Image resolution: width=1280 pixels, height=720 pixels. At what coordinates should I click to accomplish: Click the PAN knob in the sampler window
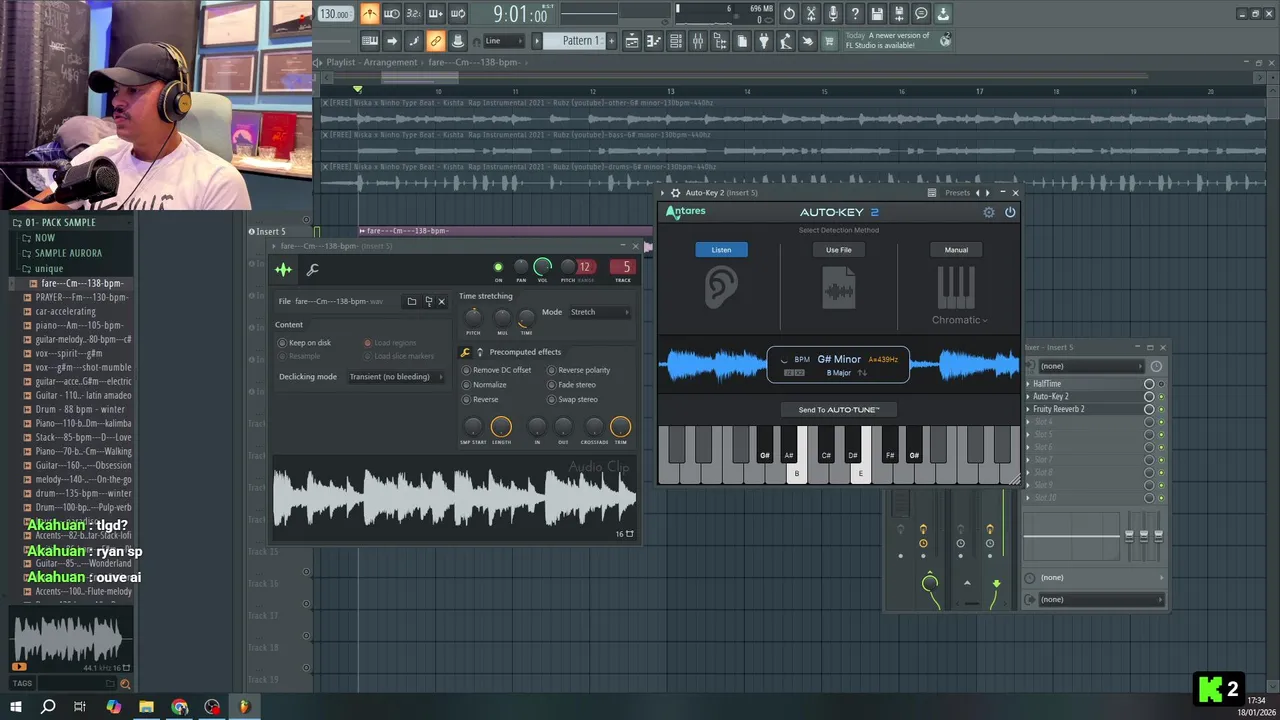pyautogui.click(x=521, y=266)
